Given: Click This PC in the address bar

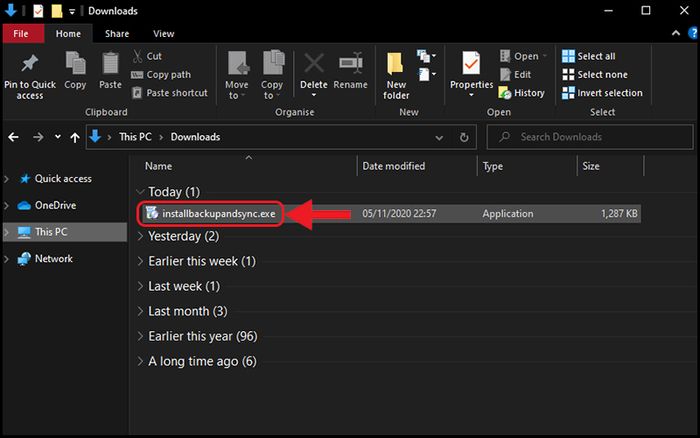Looking at the screenshot, I should click(x=135, y=137).
